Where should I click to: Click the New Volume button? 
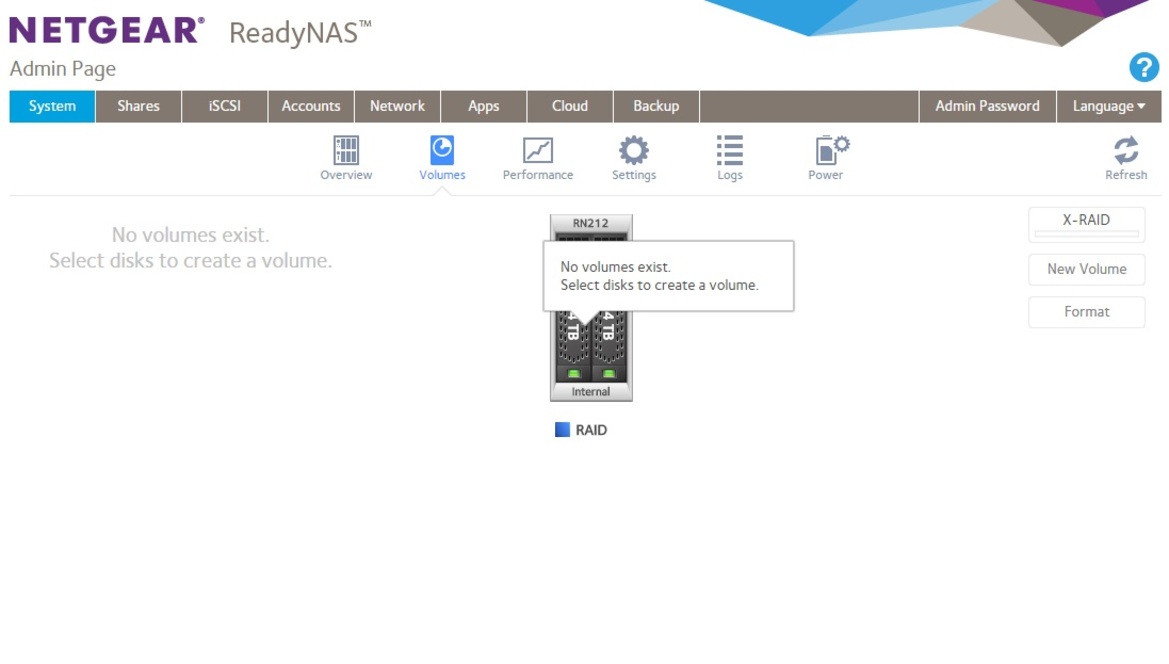[1086, 269]
